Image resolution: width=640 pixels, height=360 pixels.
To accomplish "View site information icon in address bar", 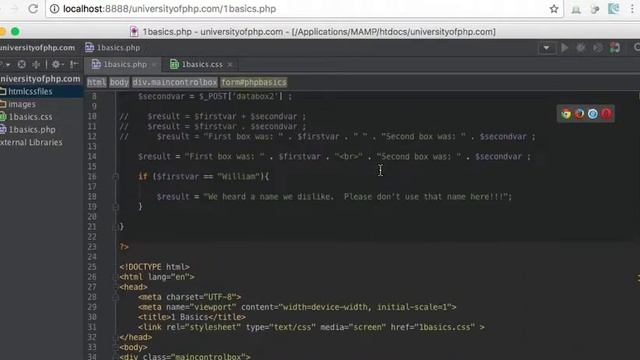I will pyautogui.click(x=54, y=9).
